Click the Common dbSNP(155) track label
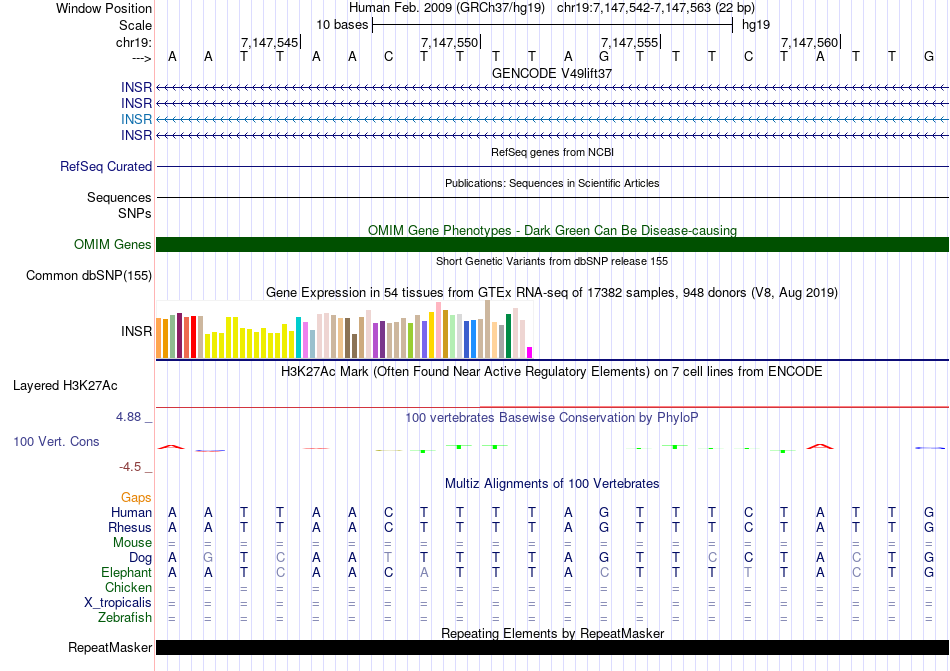The width and height of the screenshot is (950, 671). pyautogui.click(x=89, y=276)
